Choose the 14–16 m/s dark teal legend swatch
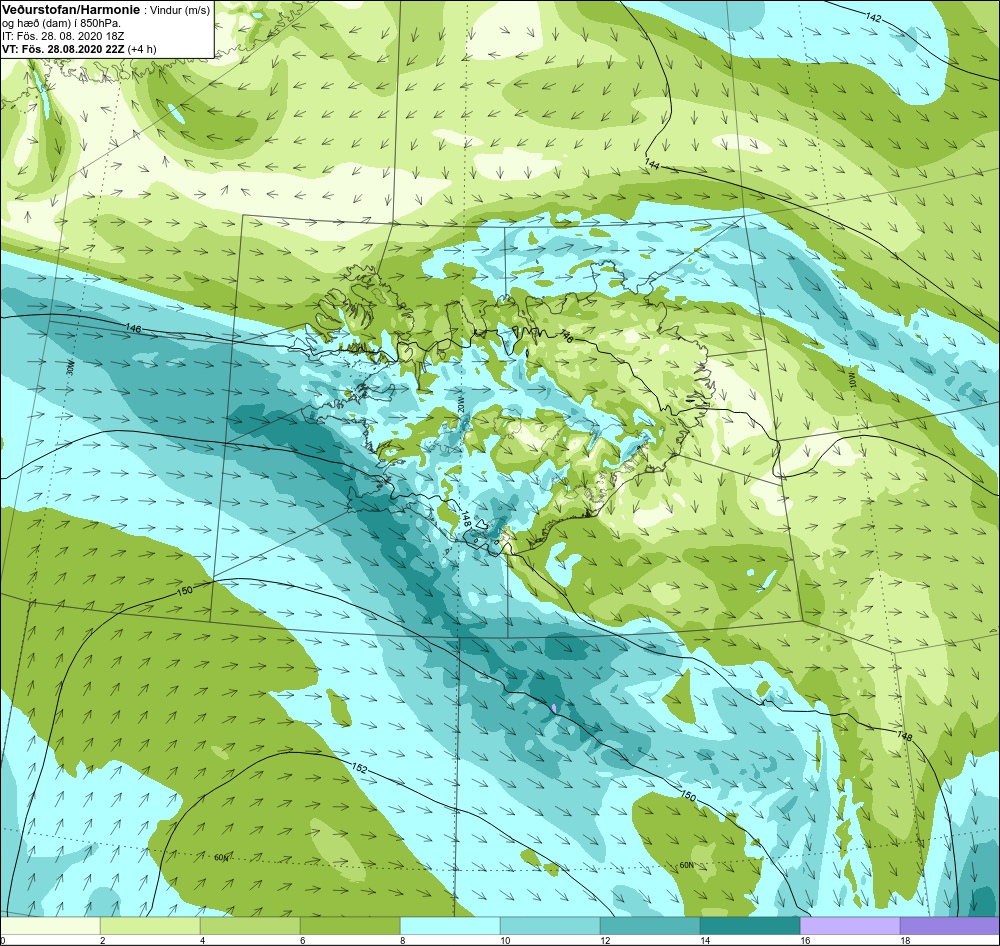The width and height of the screenshot is (1000, 946). pos(750,926)
